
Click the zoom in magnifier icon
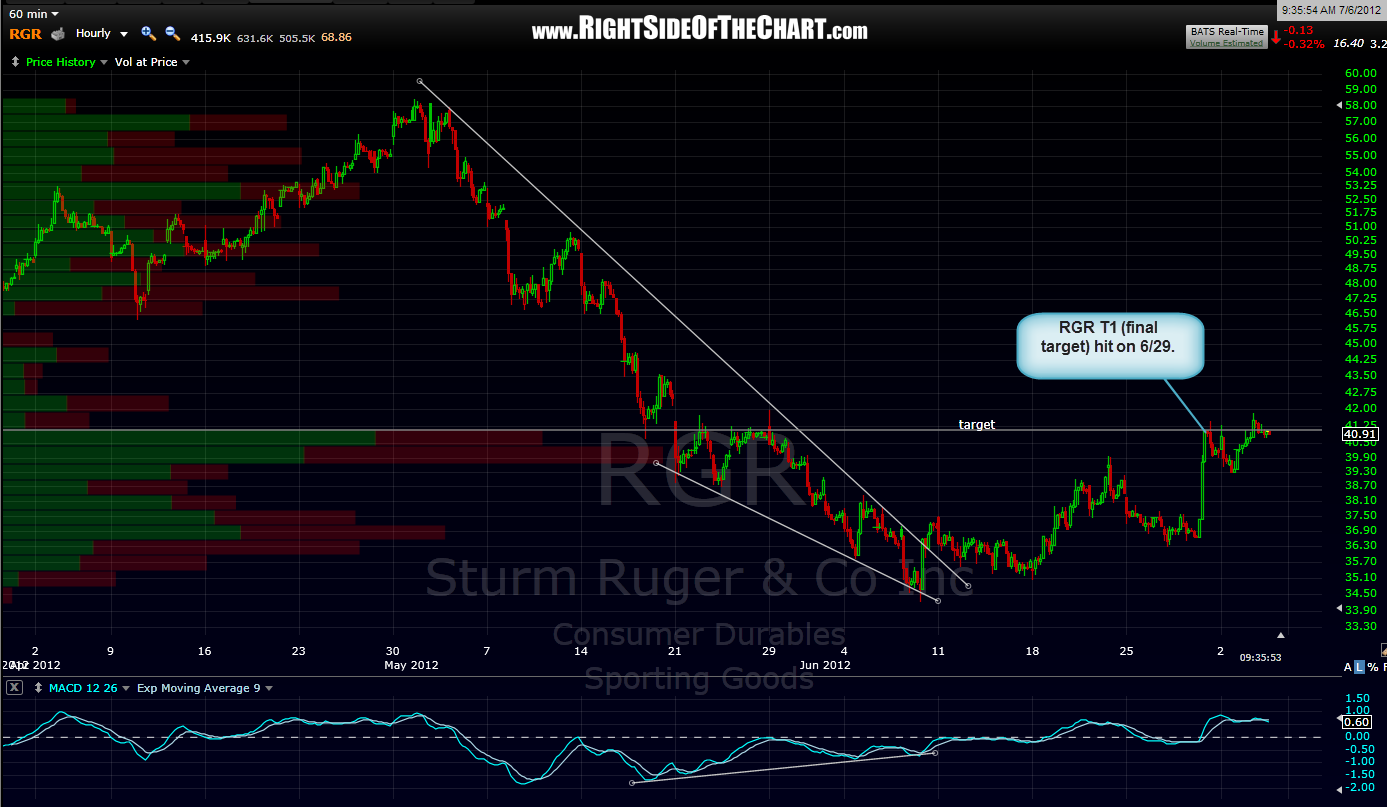point(148,33)
